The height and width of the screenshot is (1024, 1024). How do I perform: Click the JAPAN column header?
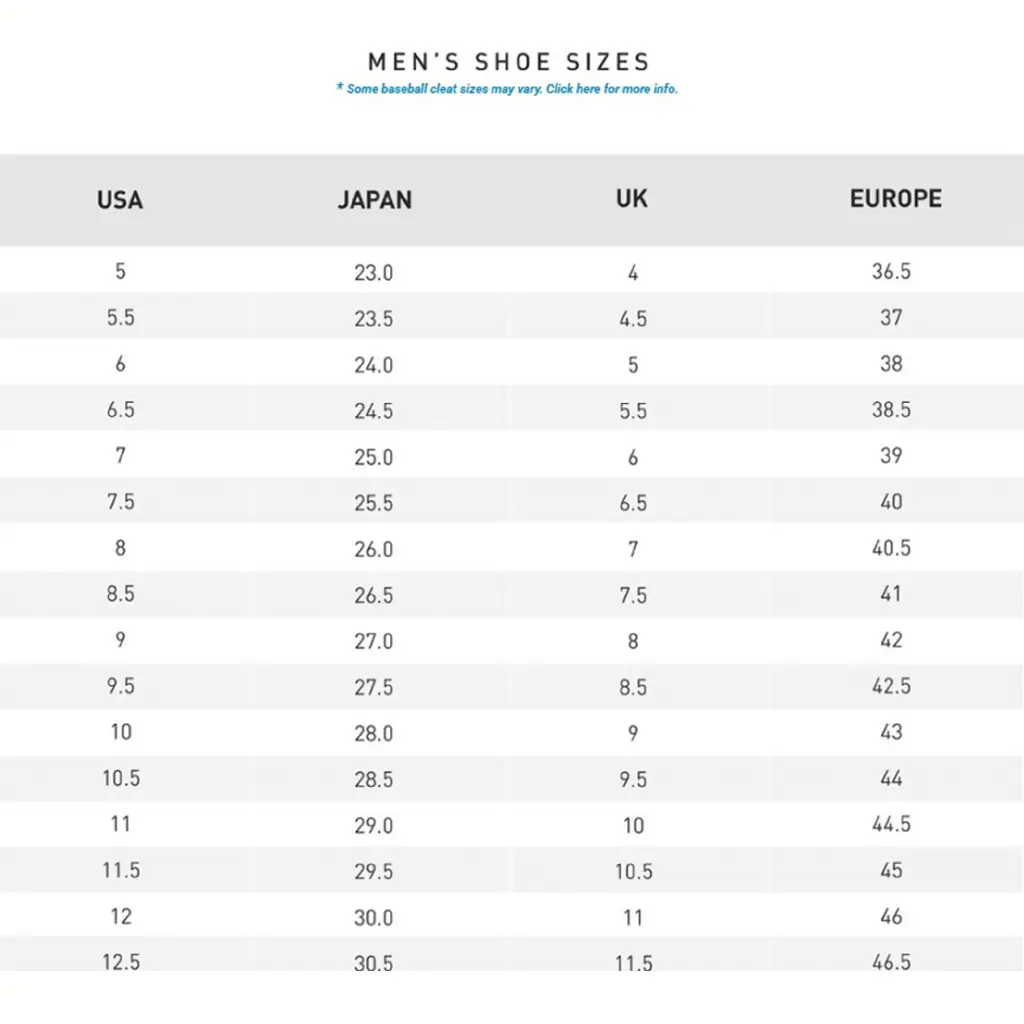(374, 200)
